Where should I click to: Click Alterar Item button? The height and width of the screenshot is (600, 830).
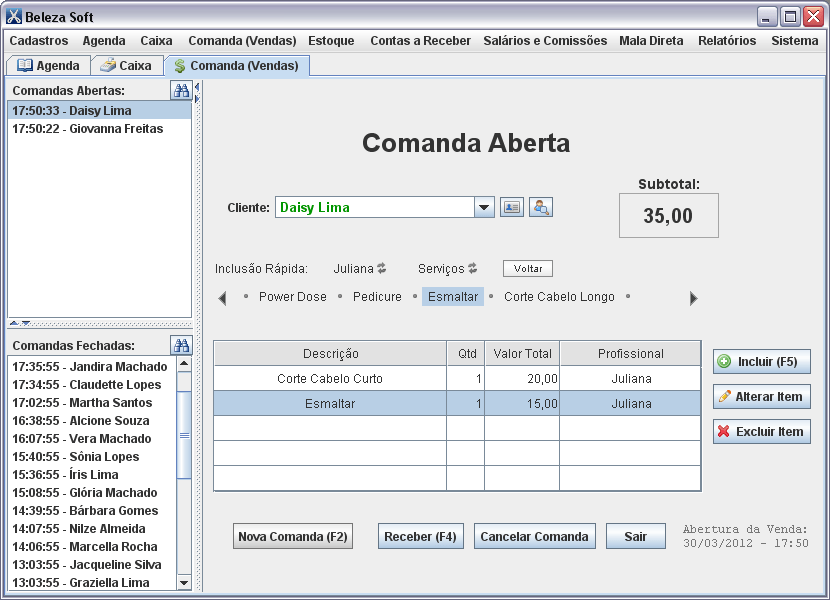761,397
